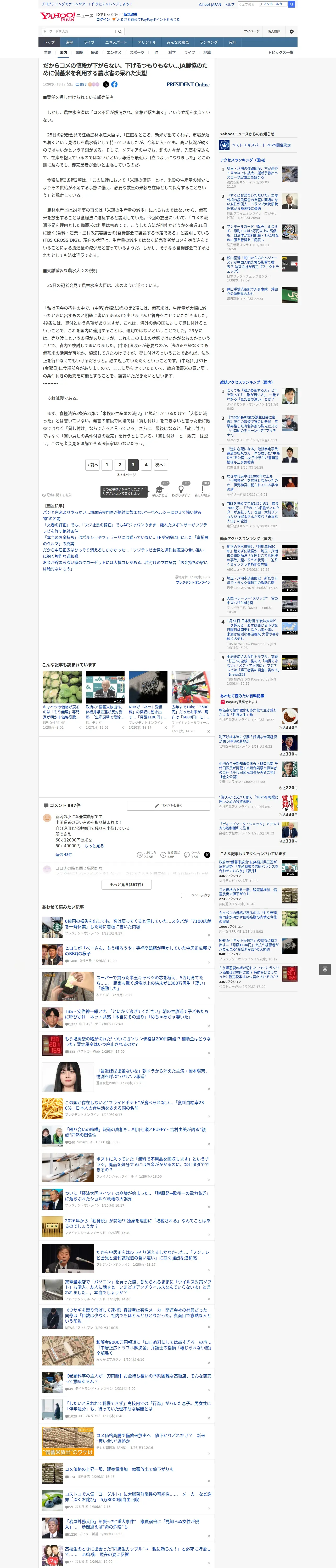Open paid article ディープシーク・ショック
This screenshot has height=1568, width=336.
click(x=249, y=827)
